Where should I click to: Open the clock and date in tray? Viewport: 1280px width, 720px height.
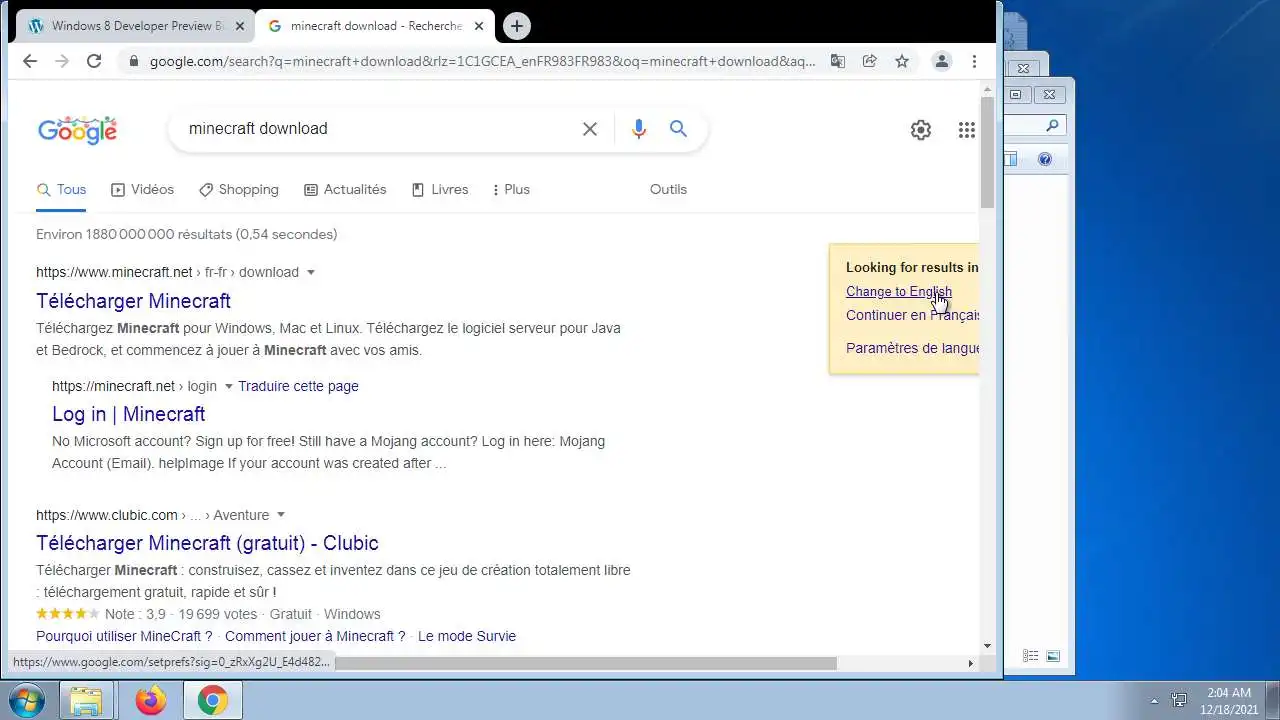tap(1229, 701)
